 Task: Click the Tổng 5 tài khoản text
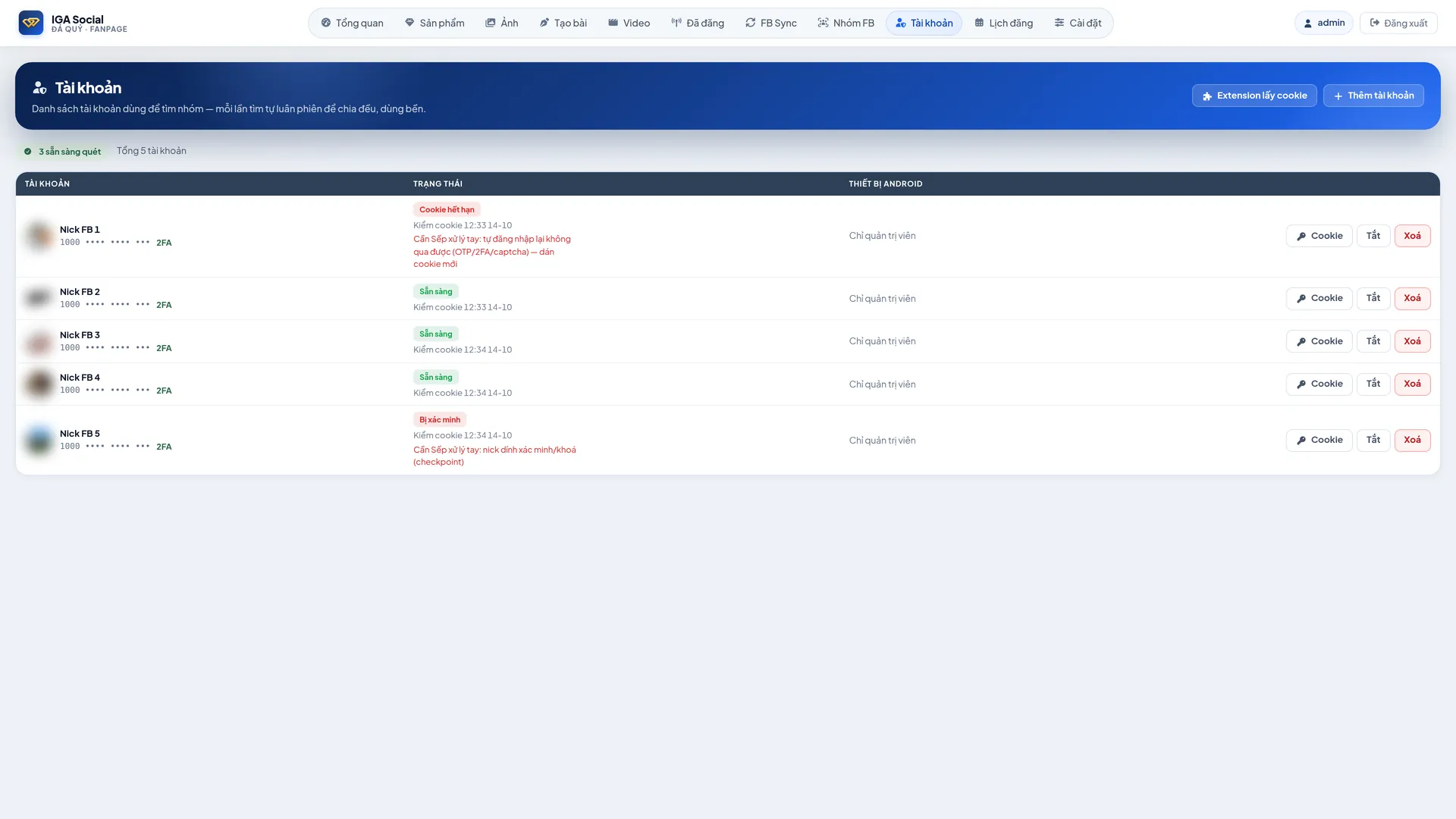tap(152, 151)
